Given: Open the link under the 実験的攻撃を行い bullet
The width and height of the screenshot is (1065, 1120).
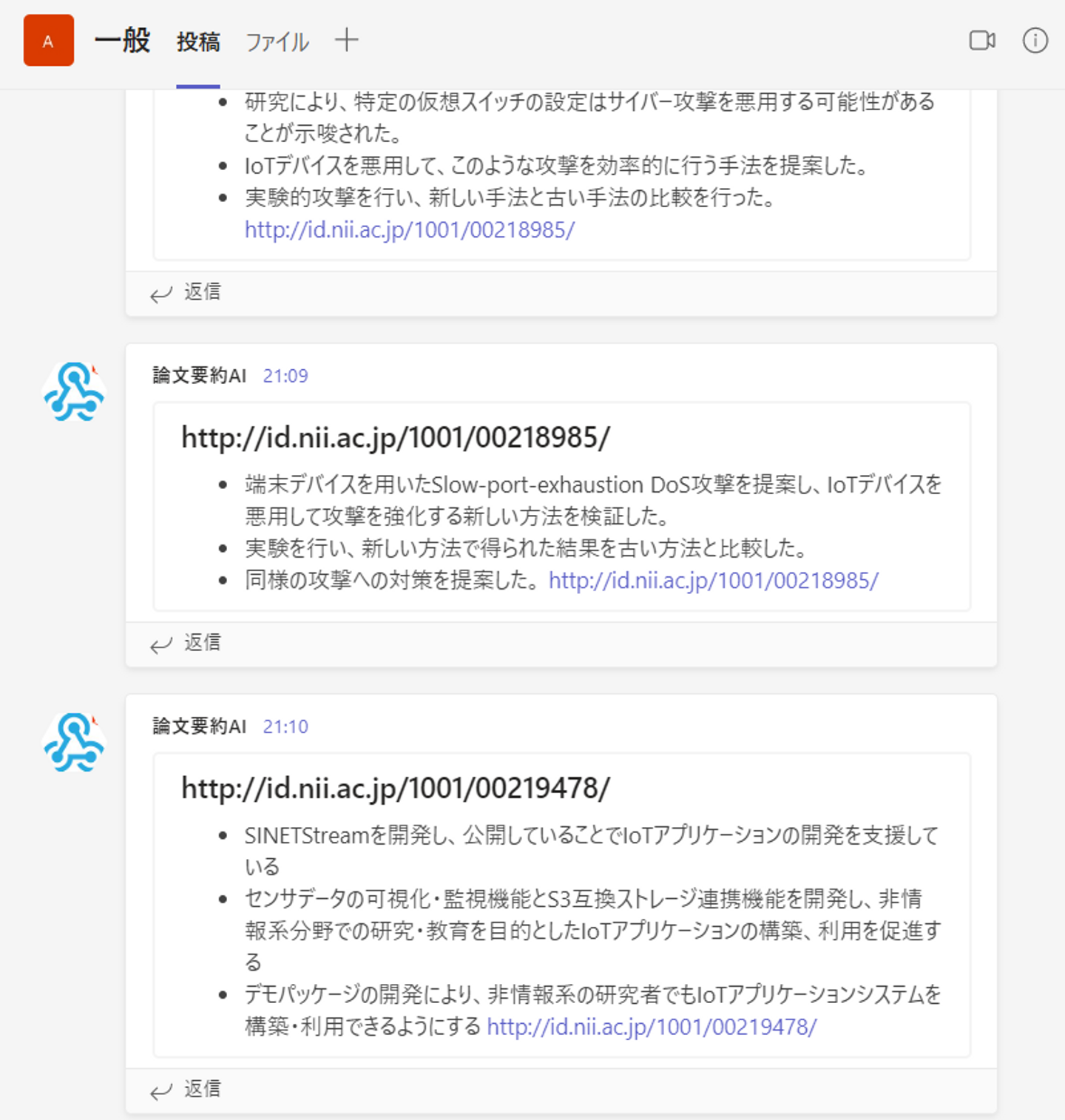Looking at the screenshot, I should (x=410, y=230).
